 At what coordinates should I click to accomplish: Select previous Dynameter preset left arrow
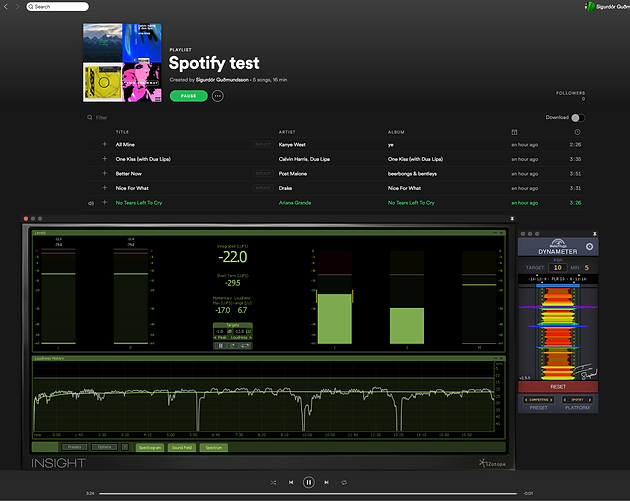point(526,400)
